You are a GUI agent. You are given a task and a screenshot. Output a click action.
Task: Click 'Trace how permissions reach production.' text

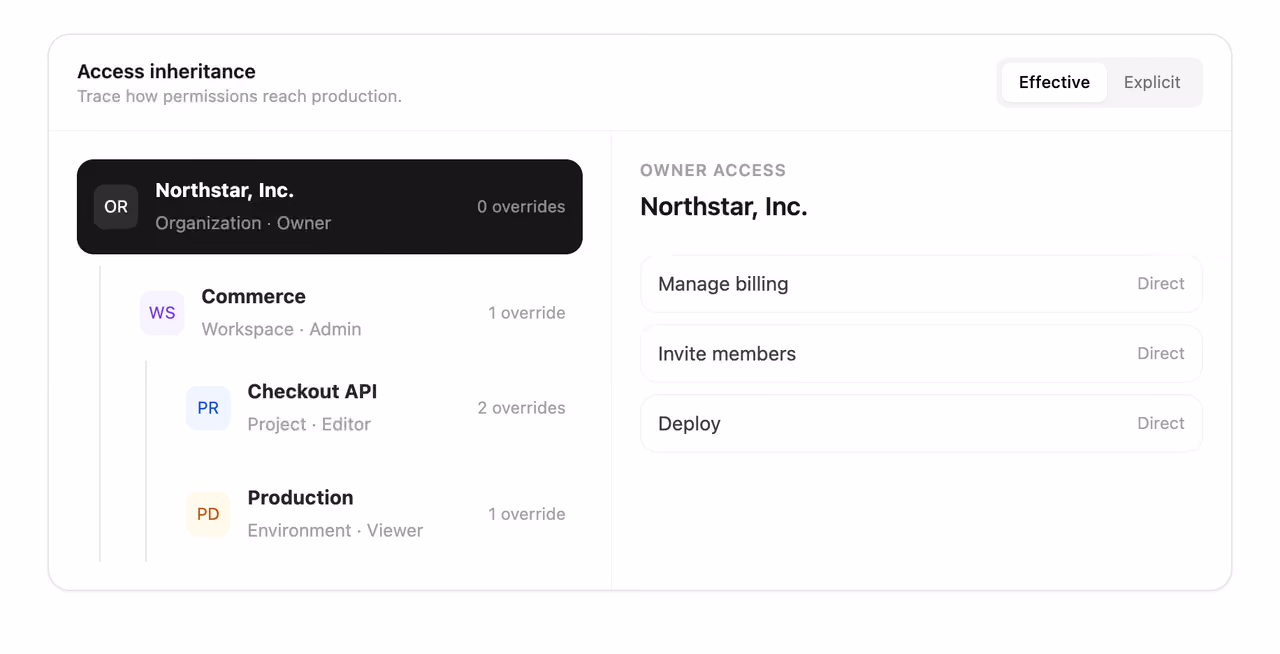(239, 97)
